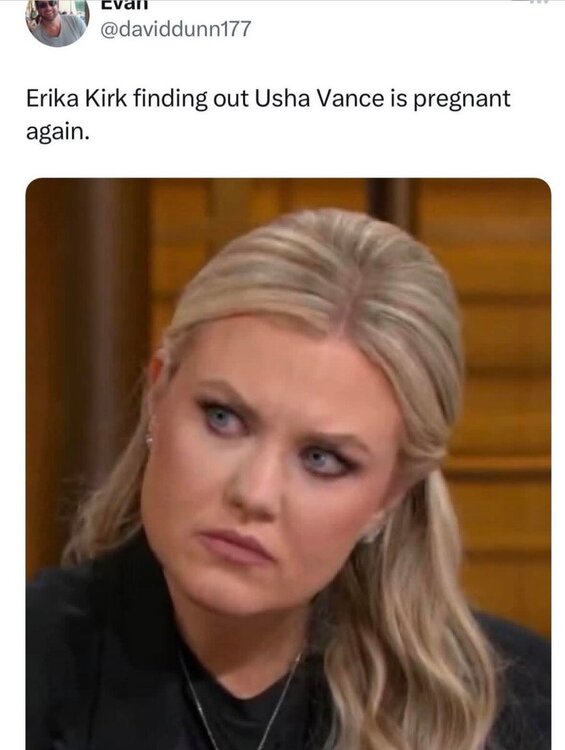Click the @daviddunn177 handle
Screen dimensions: 565x750
click(x=175, y=29)
